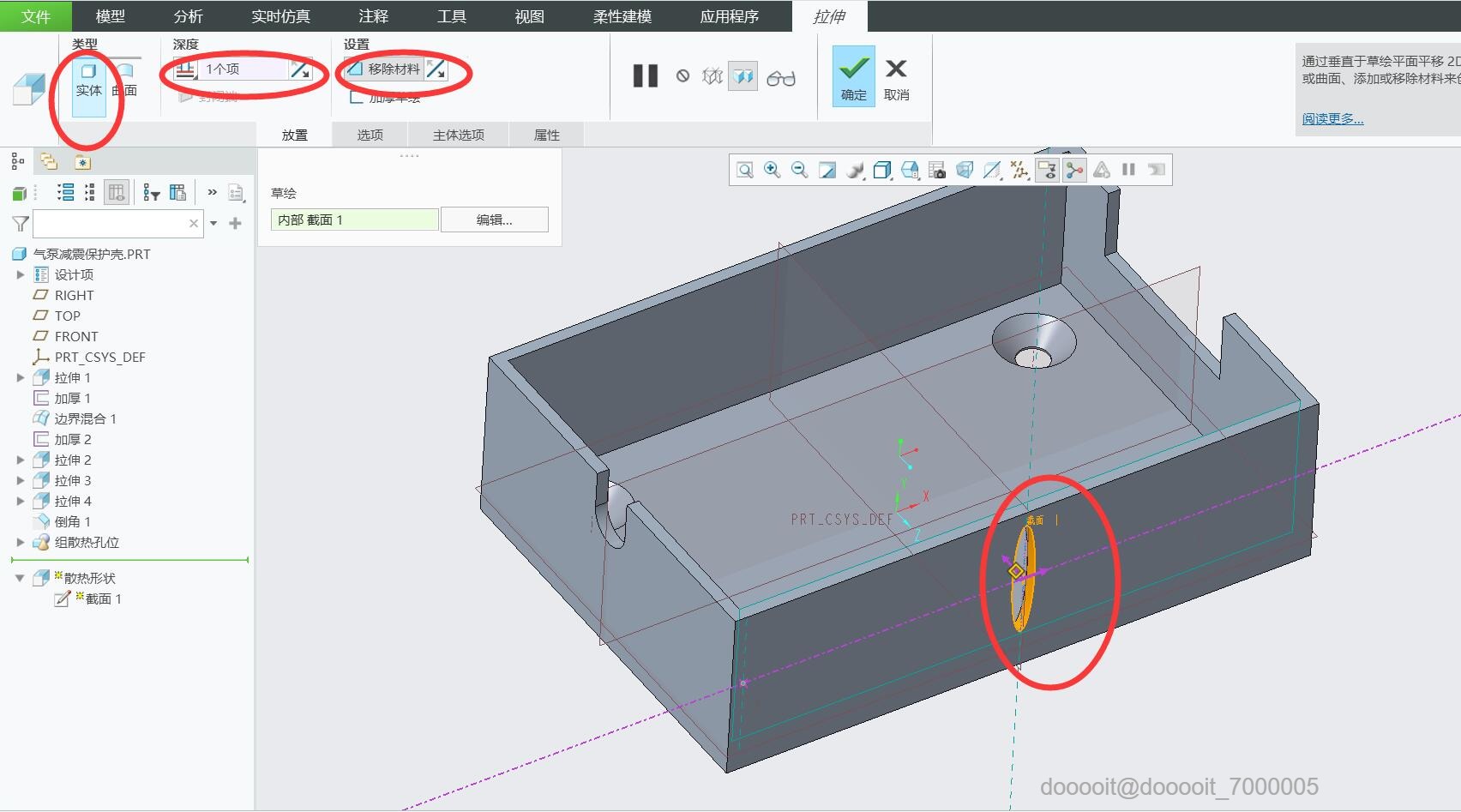The height and width of the screenshot is (812, 1461).
Task: Collapse the 散热形状 feature node
Action: (x=20, y=578)
